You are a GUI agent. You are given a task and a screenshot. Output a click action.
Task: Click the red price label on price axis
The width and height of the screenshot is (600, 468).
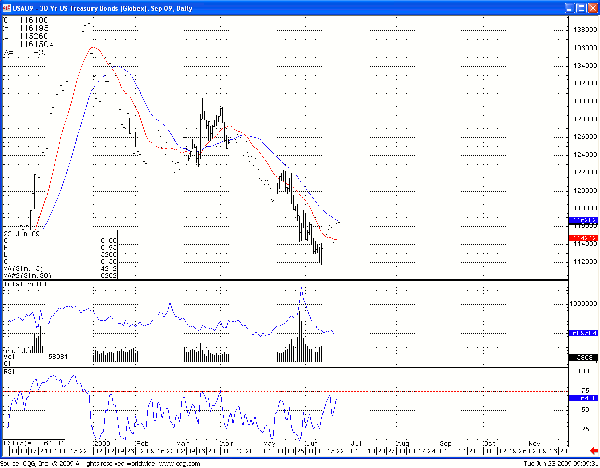(582, 238)
